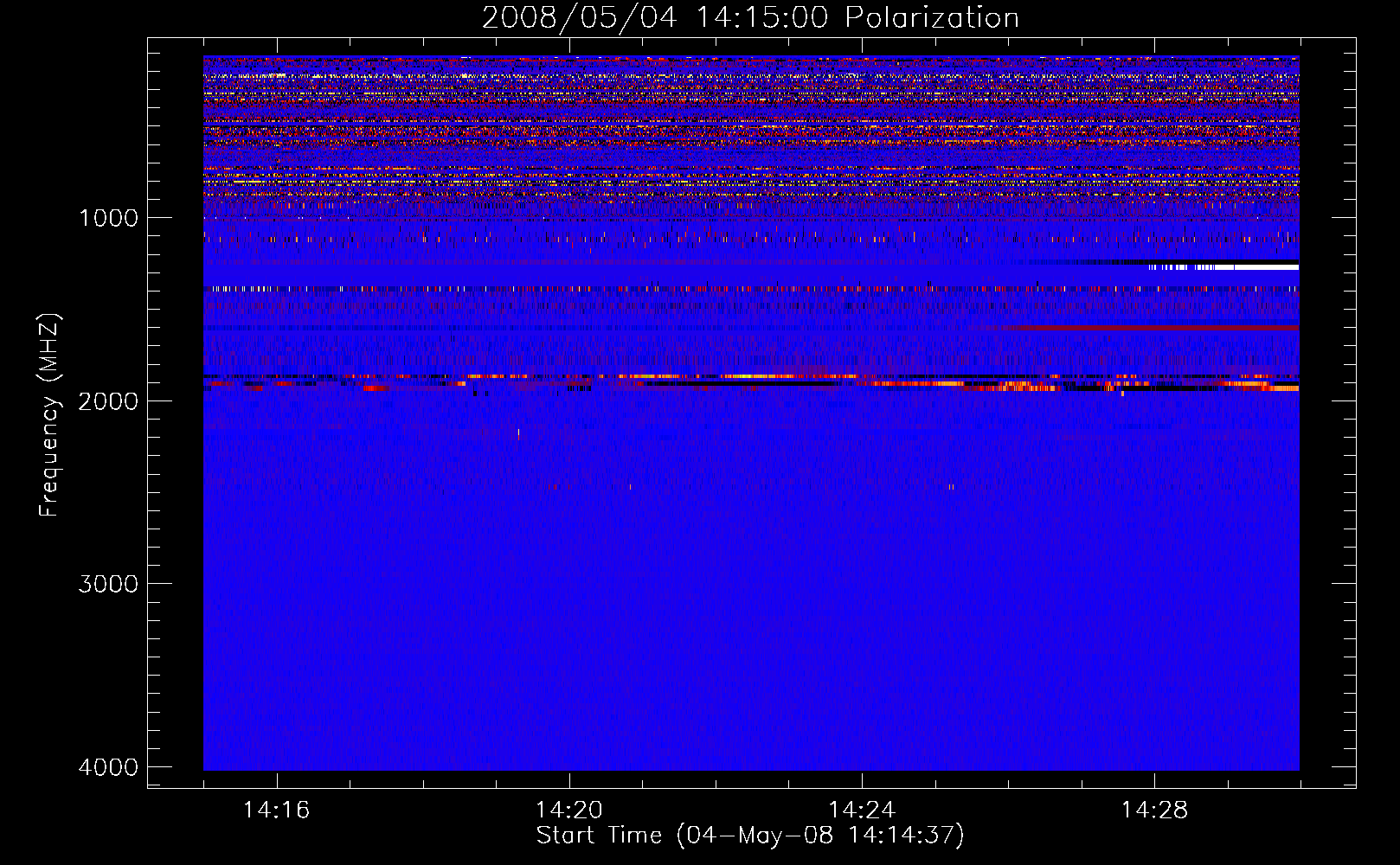Screen dimensions: 1400x865
Task: Click the 14:16 time tick label
Action: [x=276, y=811]
